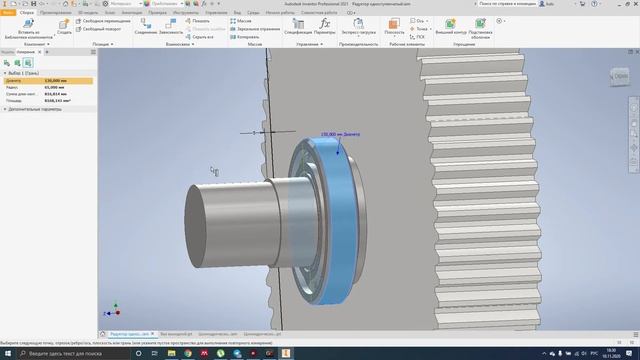Viewport: 640px width, 360px height.
Task: Switch to the Вид ribbon tab
Action: [x=237, y=13]
